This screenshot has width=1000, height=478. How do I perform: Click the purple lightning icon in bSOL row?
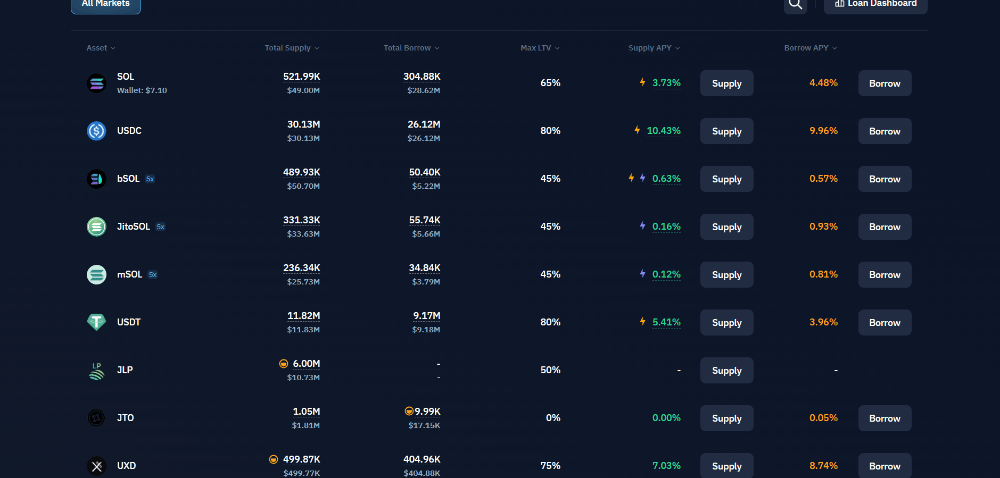coord(643,178)
